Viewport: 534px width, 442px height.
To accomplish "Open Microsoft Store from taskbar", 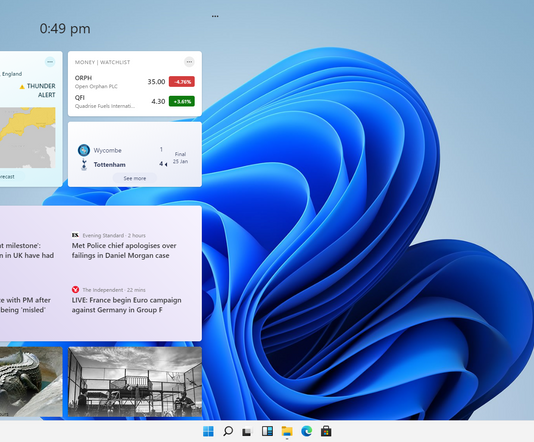I will pos(326,431).
